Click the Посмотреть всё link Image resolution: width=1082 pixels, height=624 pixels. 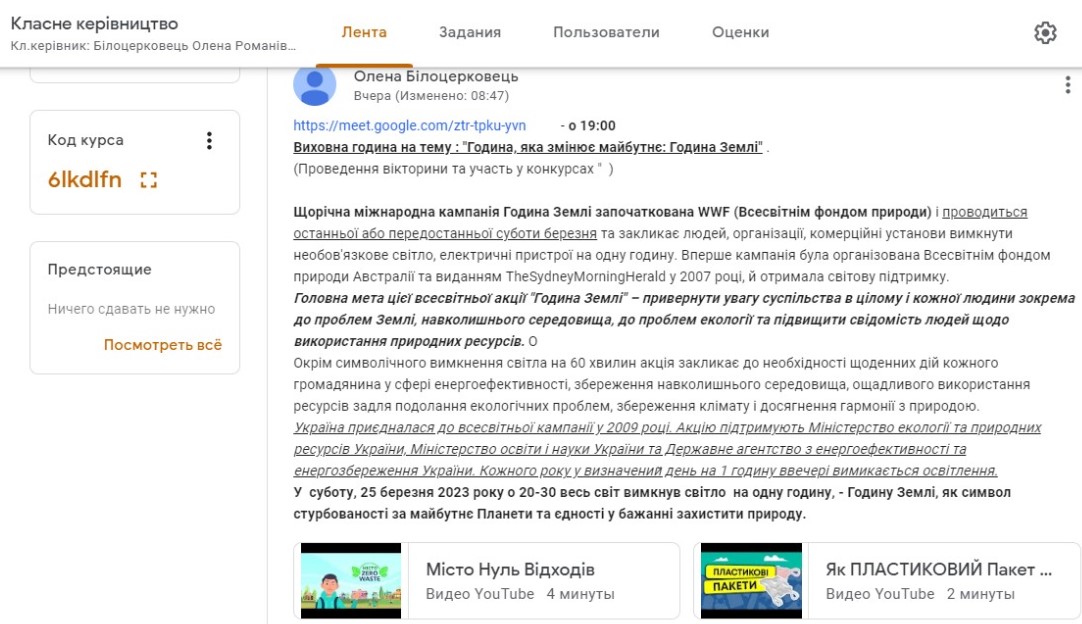[162, 345]
